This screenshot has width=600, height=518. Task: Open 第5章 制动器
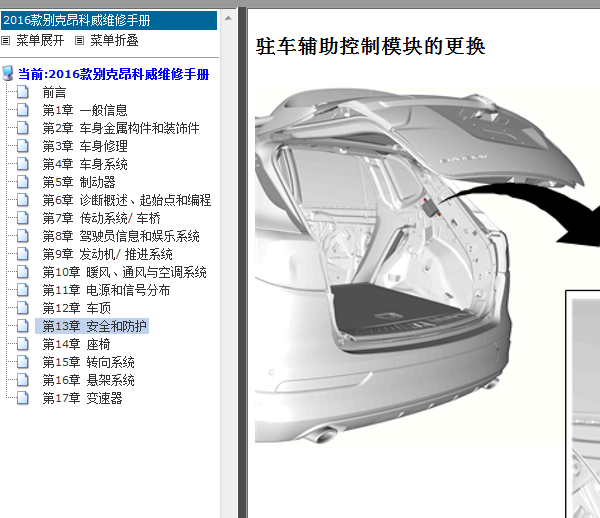point(78,182)
